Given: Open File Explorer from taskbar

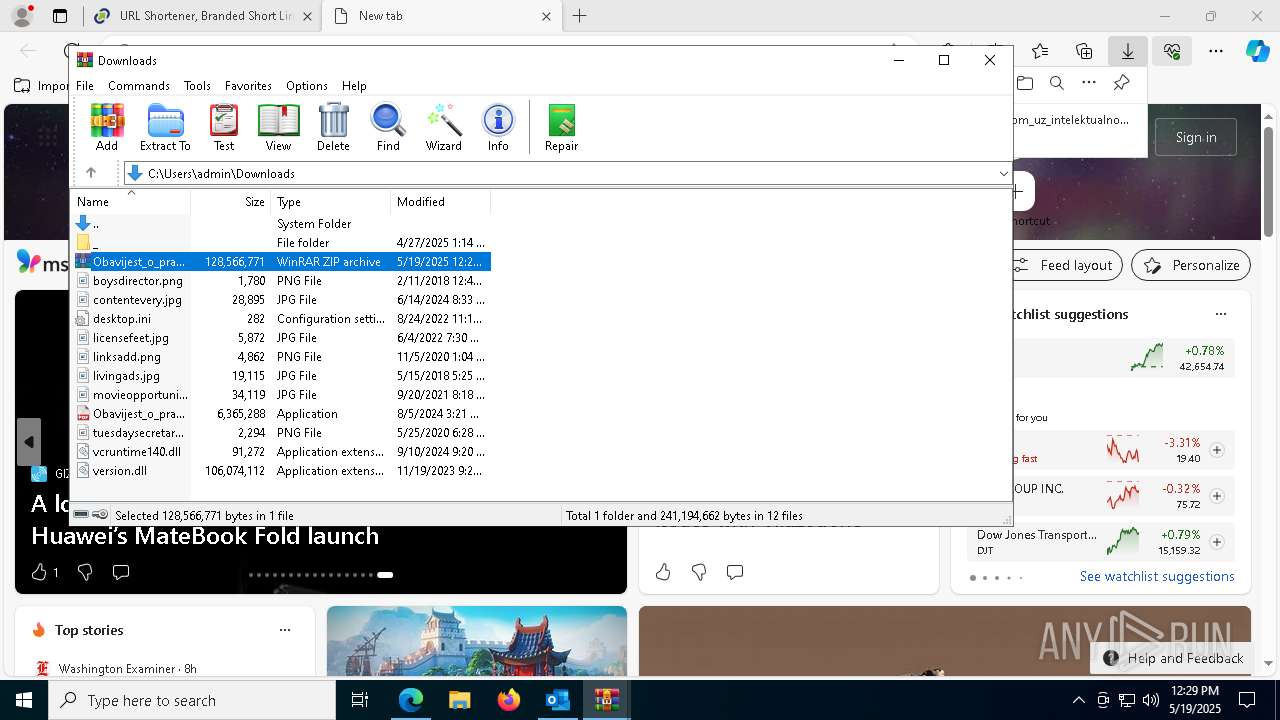Looking at the screenshot, I should click(460, 700).
